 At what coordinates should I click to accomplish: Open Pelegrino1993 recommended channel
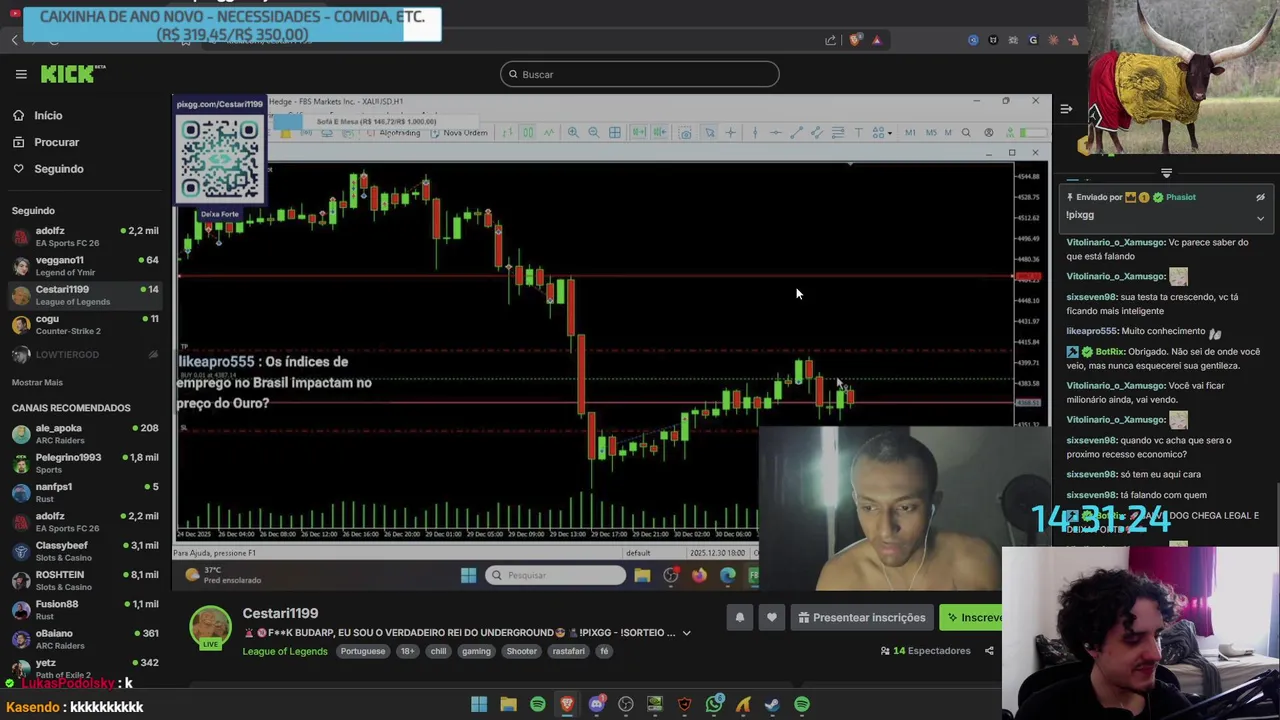pyautogui.click(x=85, y=462)
